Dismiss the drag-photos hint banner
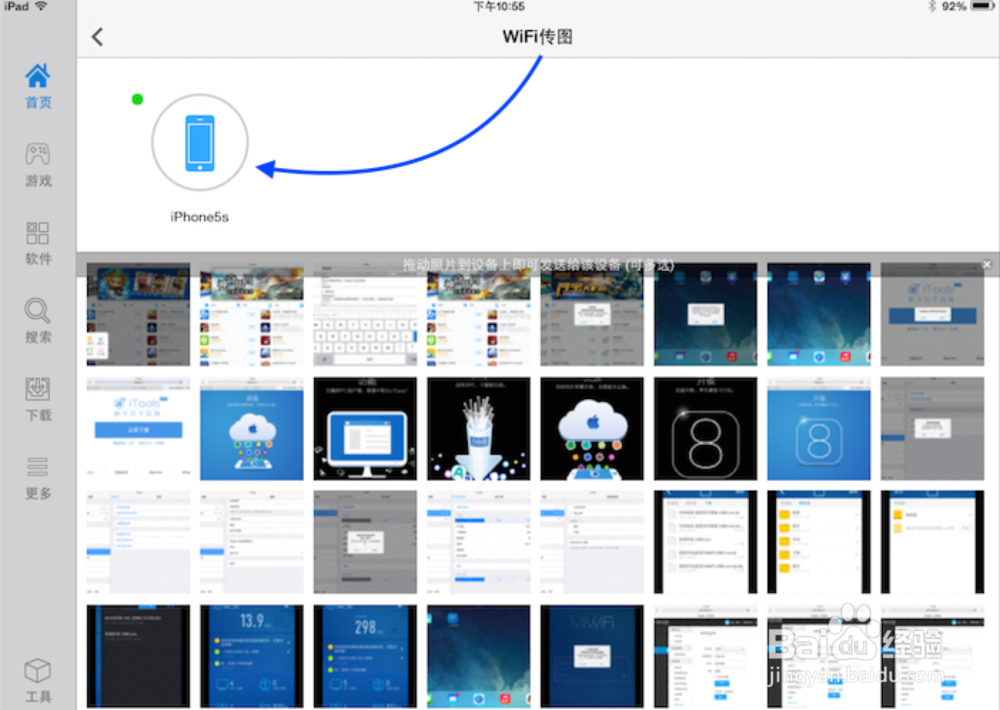The height and width of the screenshot is (710, 1000). [x=988, y=264]
